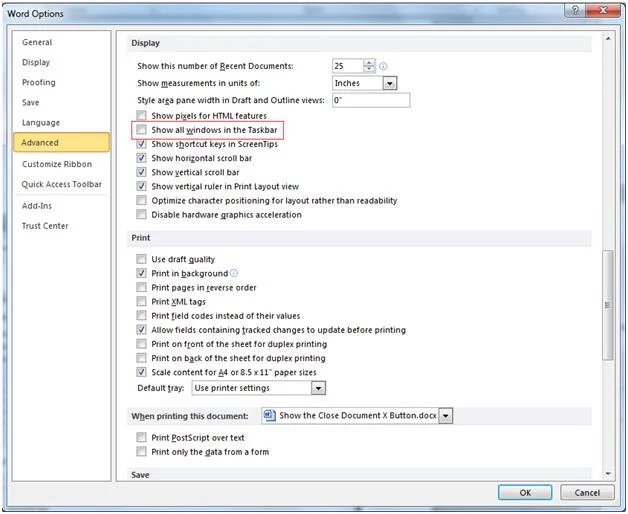Check Print pages in reverse order

(141, 287)
